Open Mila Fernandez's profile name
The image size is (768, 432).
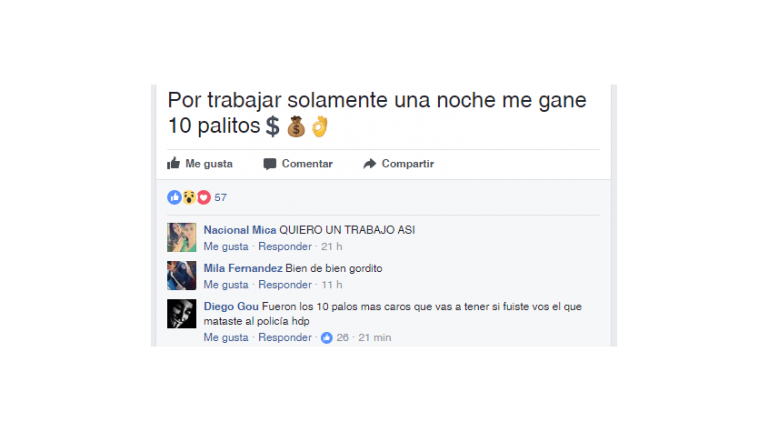coord(243,268)
